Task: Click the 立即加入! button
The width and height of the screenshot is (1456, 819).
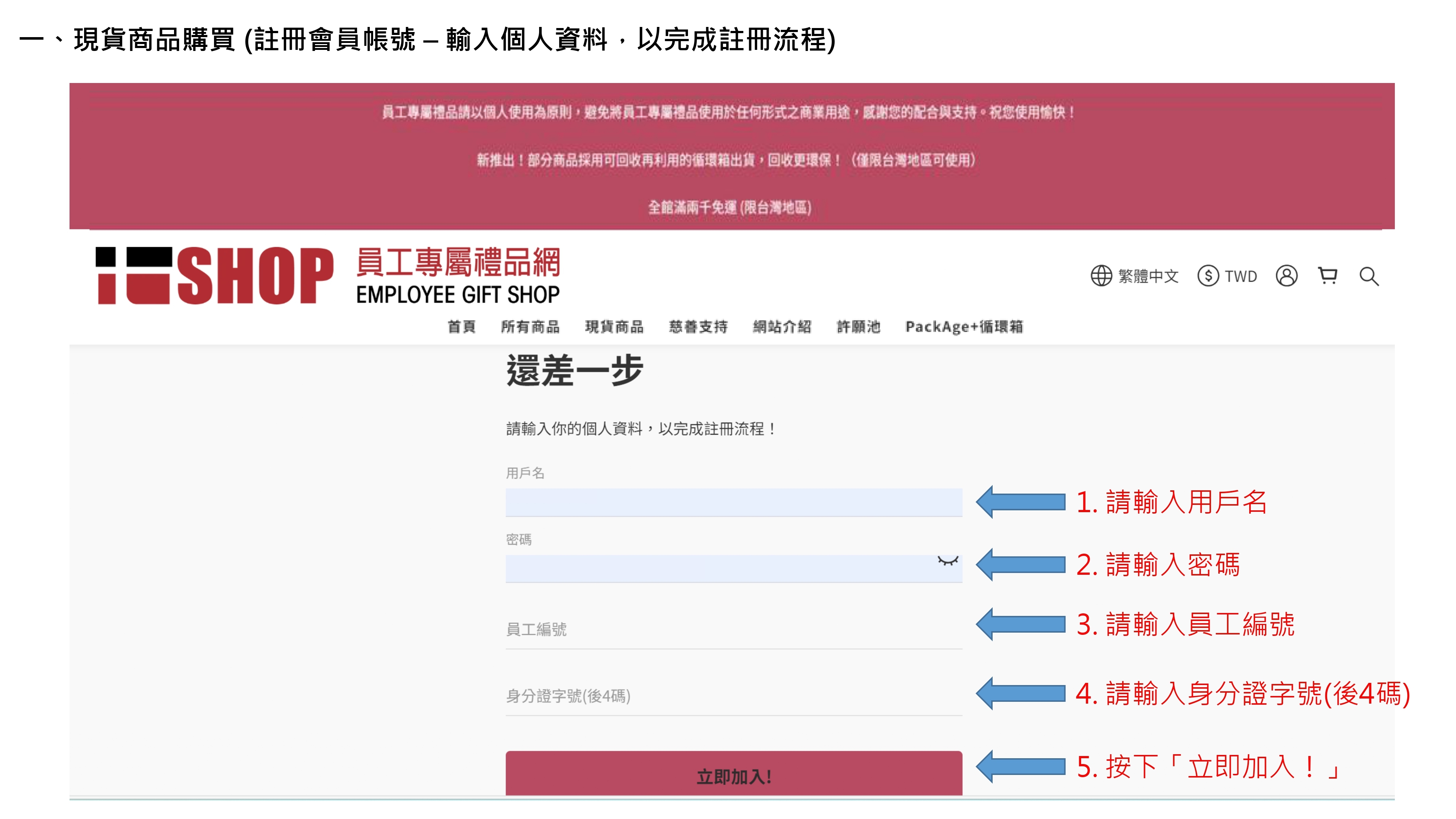Action: click(x=734, y=773)
